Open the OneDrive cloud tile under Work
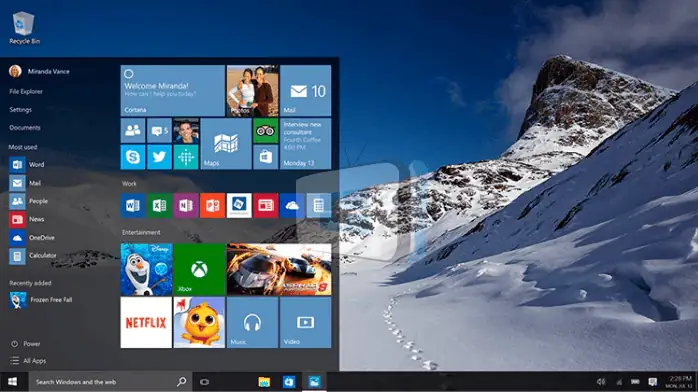Image resolution: width=698 pixels, height=392 pixels. (292, 206)
